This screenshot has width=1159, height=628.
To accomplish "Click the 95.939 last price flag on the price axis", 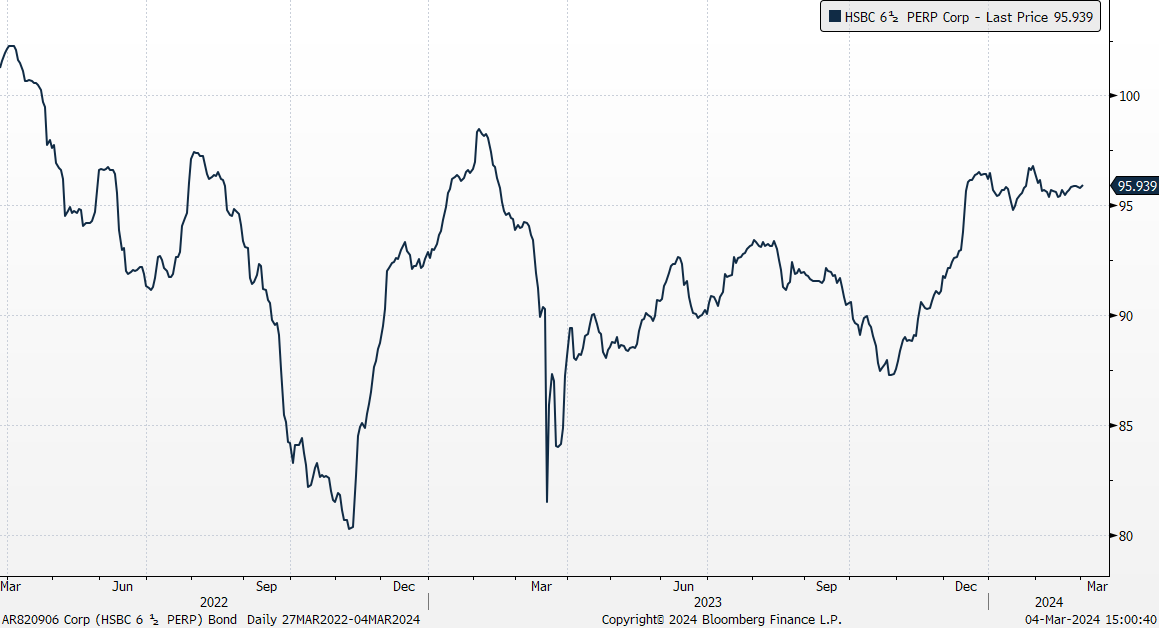I will (x=1136, y=186).
